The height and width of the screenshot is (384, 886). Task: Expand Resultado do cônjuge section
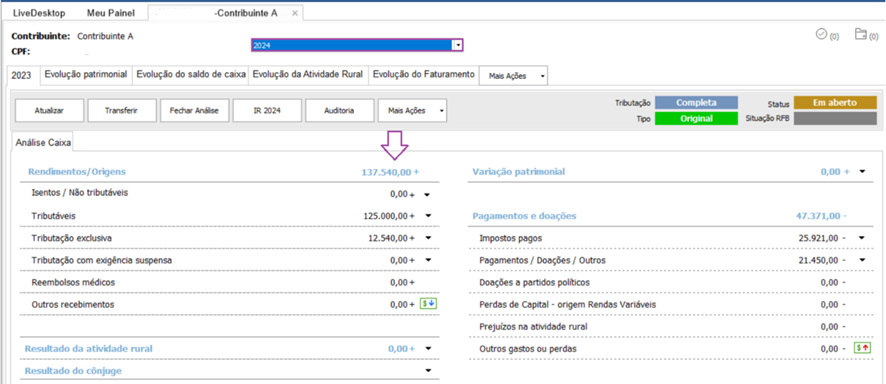point(428,370)
